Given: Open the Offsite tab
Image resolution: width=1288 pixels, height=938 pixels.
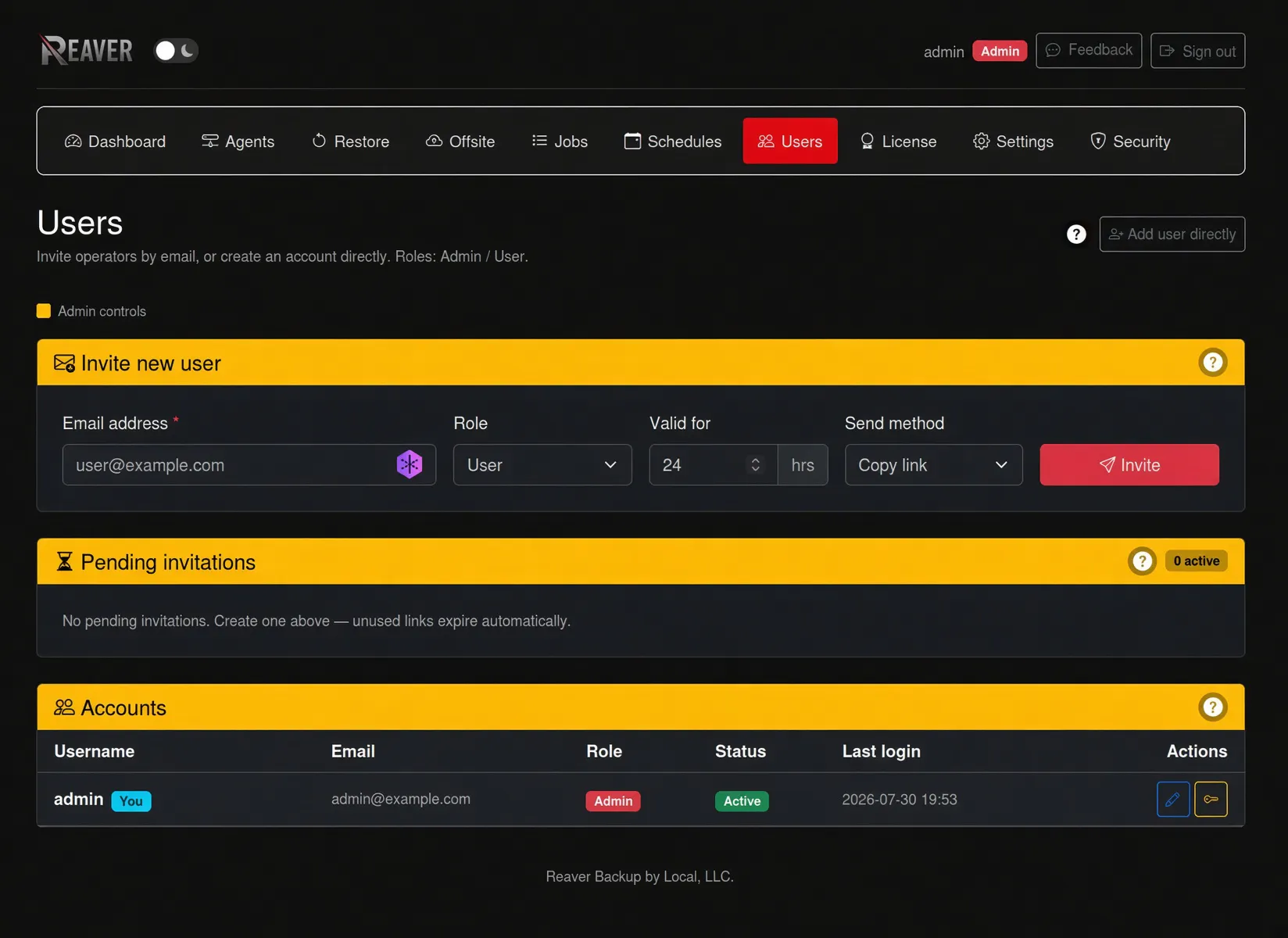Looking at the screenshot, I should 460,141.
